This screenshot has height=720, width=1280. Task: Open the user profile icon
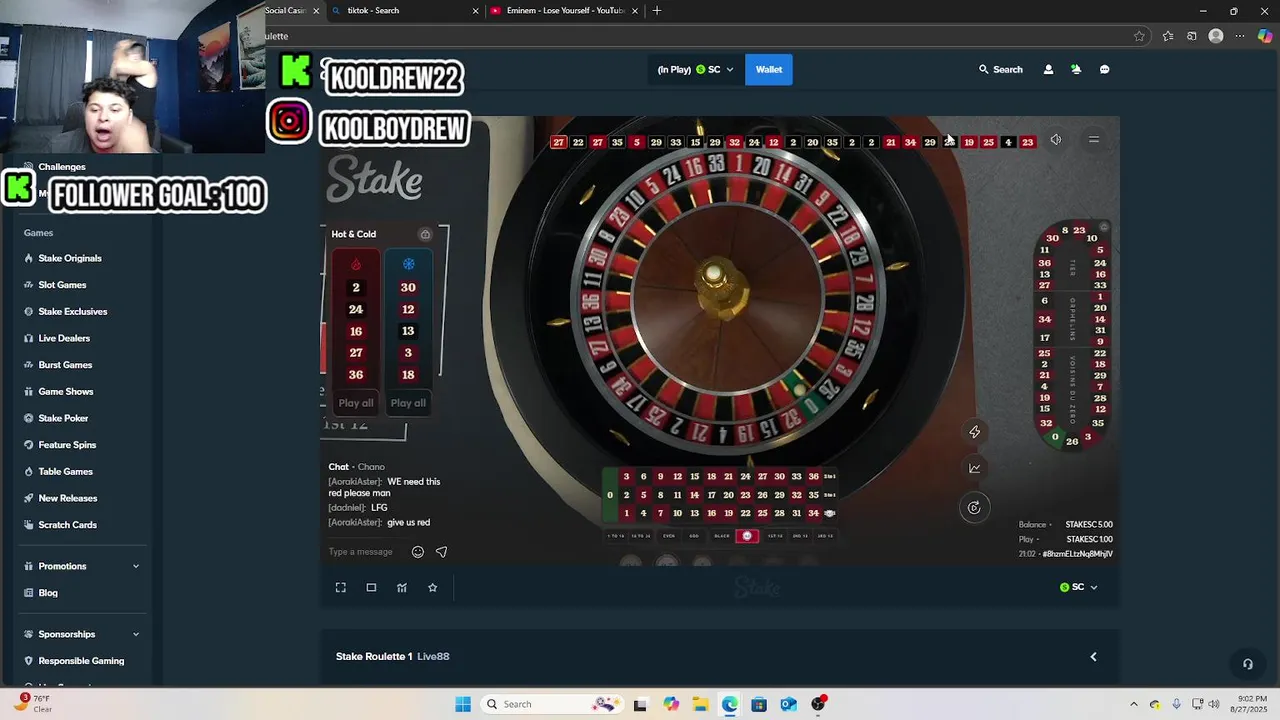coord(1048,70)
